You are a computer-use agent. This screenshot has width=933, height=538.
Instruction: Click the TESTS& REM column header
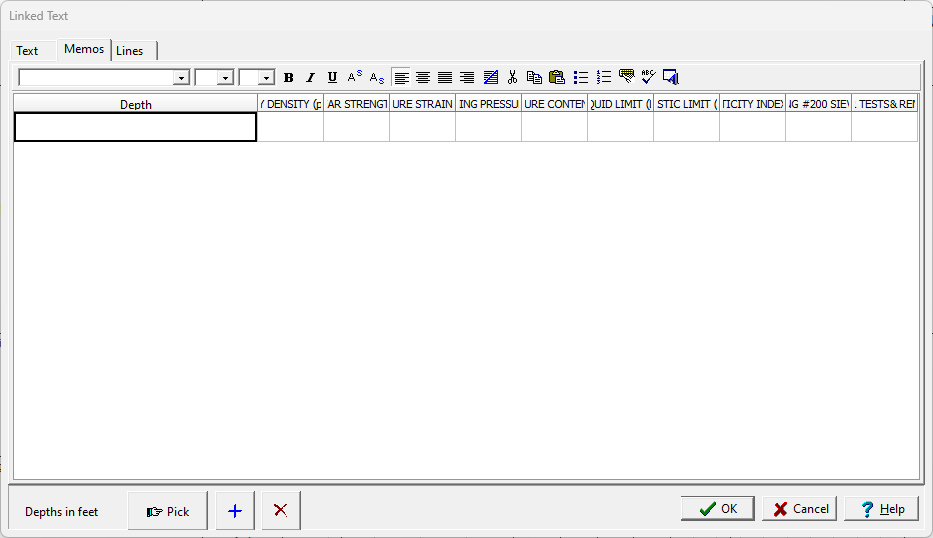[885, 104]
